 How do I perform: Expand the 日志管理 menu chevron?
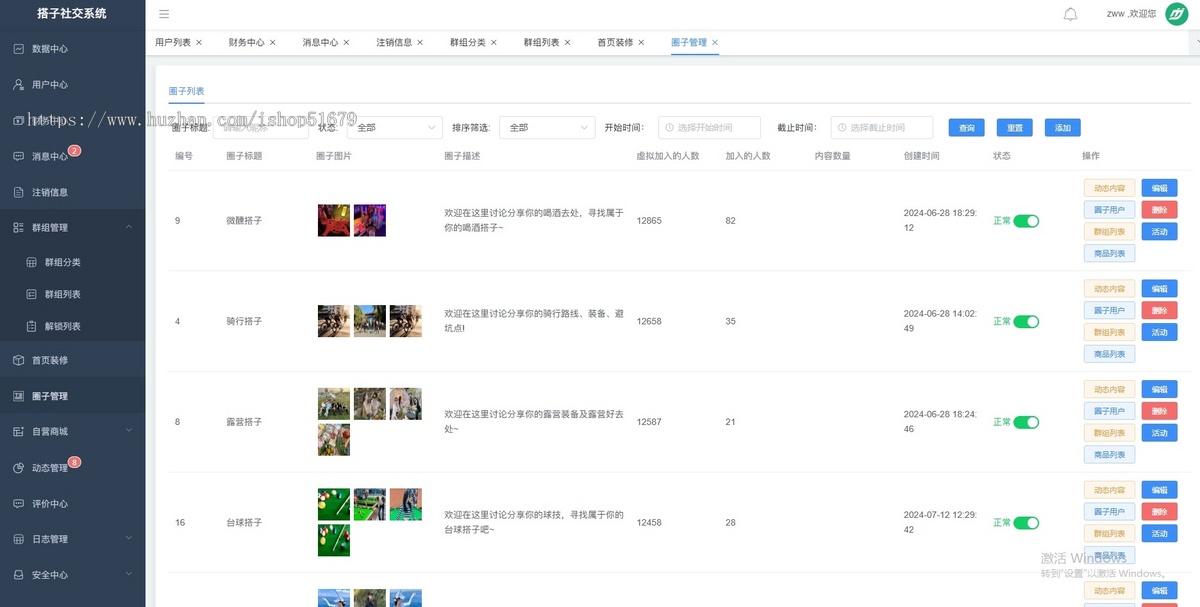pos(129,539)
